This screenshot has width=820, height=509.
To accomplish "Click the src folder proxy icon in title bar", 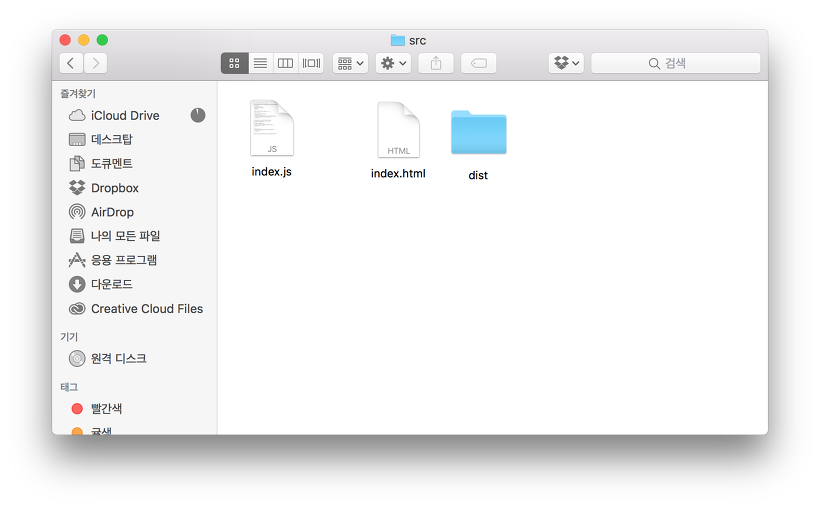I will [398, 40].
